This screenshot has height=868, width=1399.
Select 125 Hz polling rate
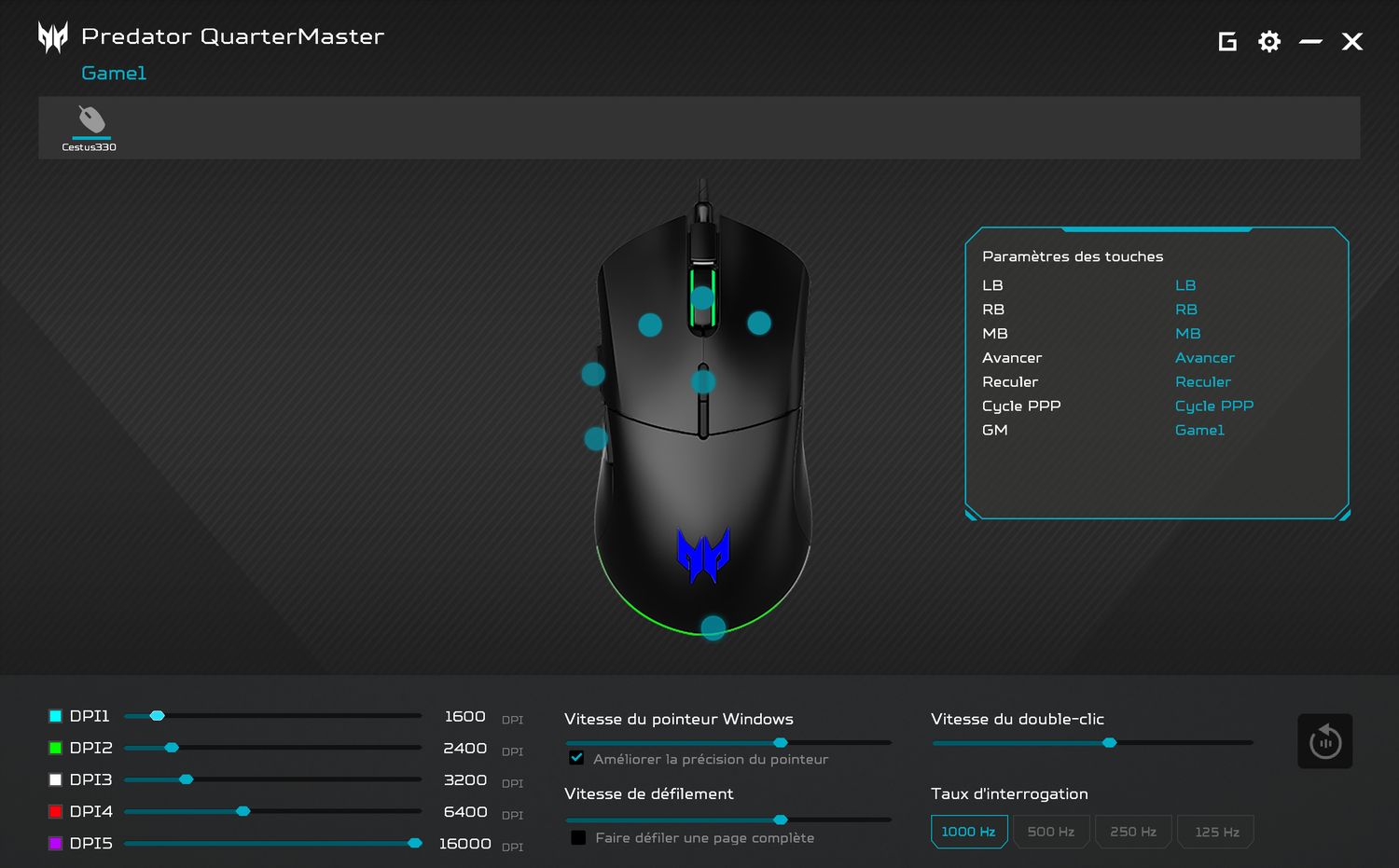[x=1216, y=832]
